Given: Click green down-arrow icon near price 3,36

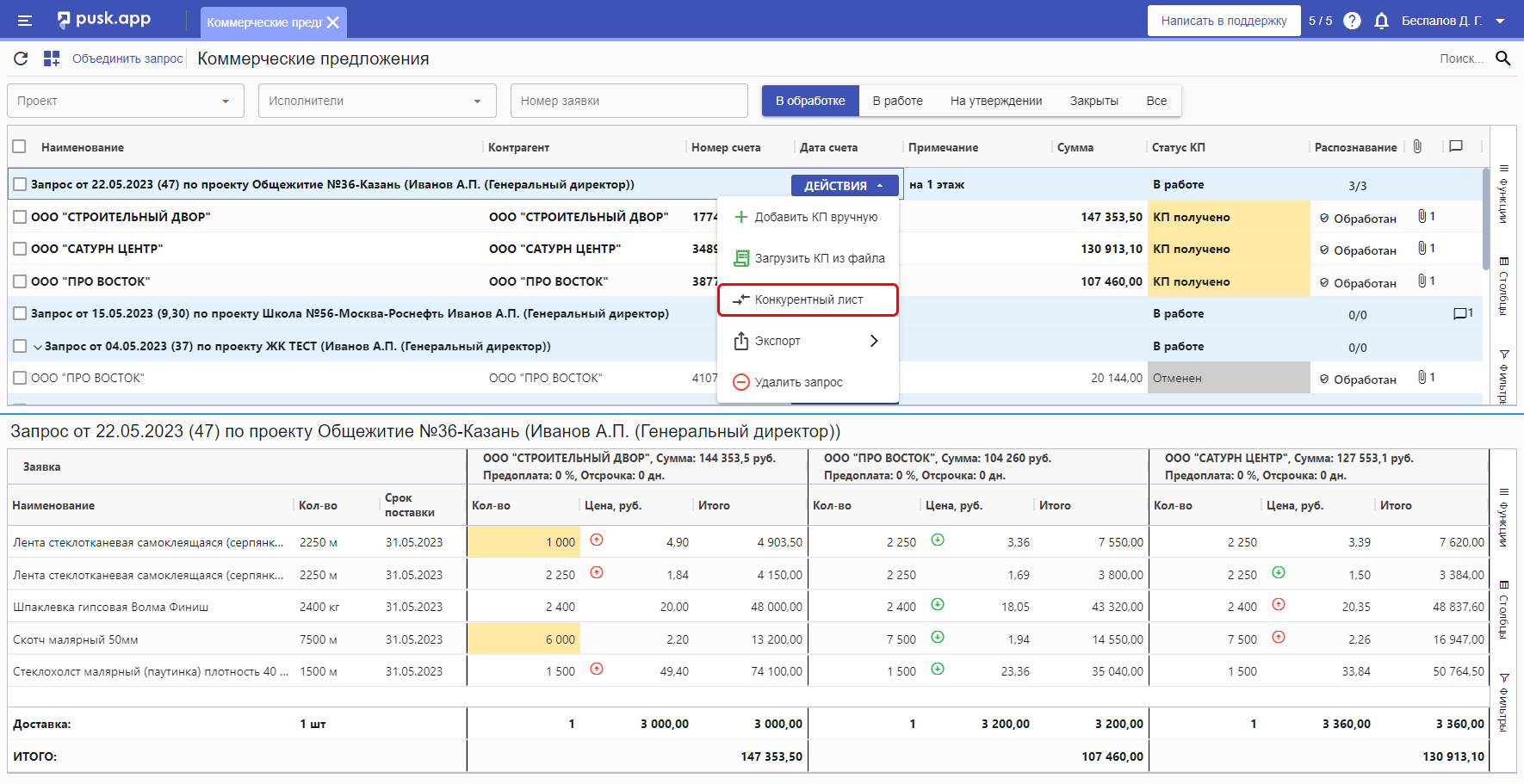Looking at the screenshot, I should (x=938, y=540).
